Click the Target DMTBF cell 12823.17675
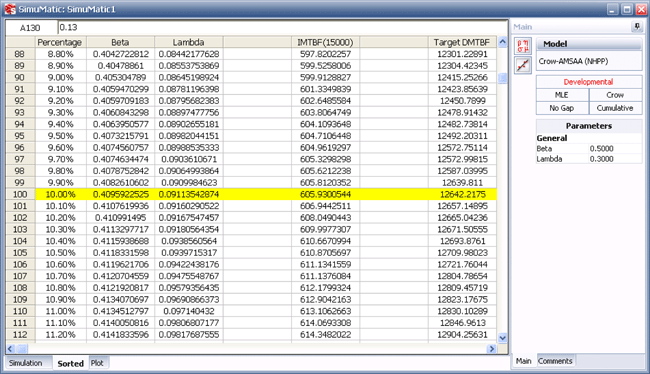 tap(462, 299)
